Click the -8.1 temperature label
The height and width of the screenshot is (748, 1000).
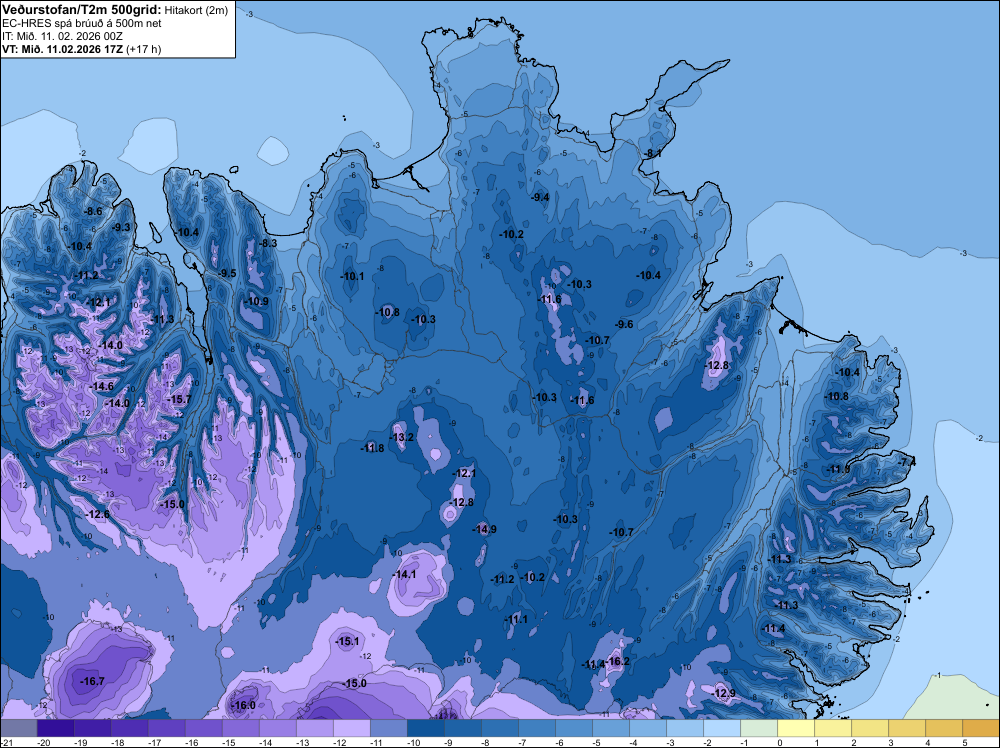click(x=652, y=154)
